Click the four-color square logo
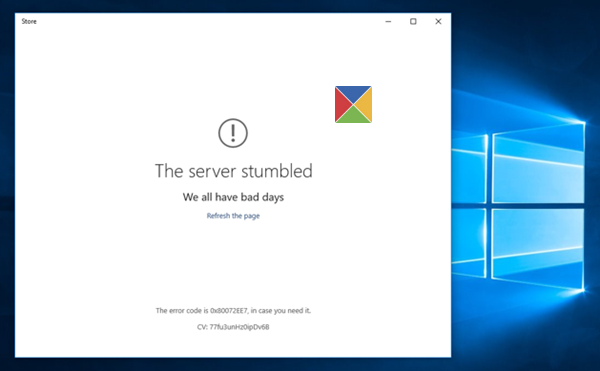The image size is (600, 371). [353, 104]
